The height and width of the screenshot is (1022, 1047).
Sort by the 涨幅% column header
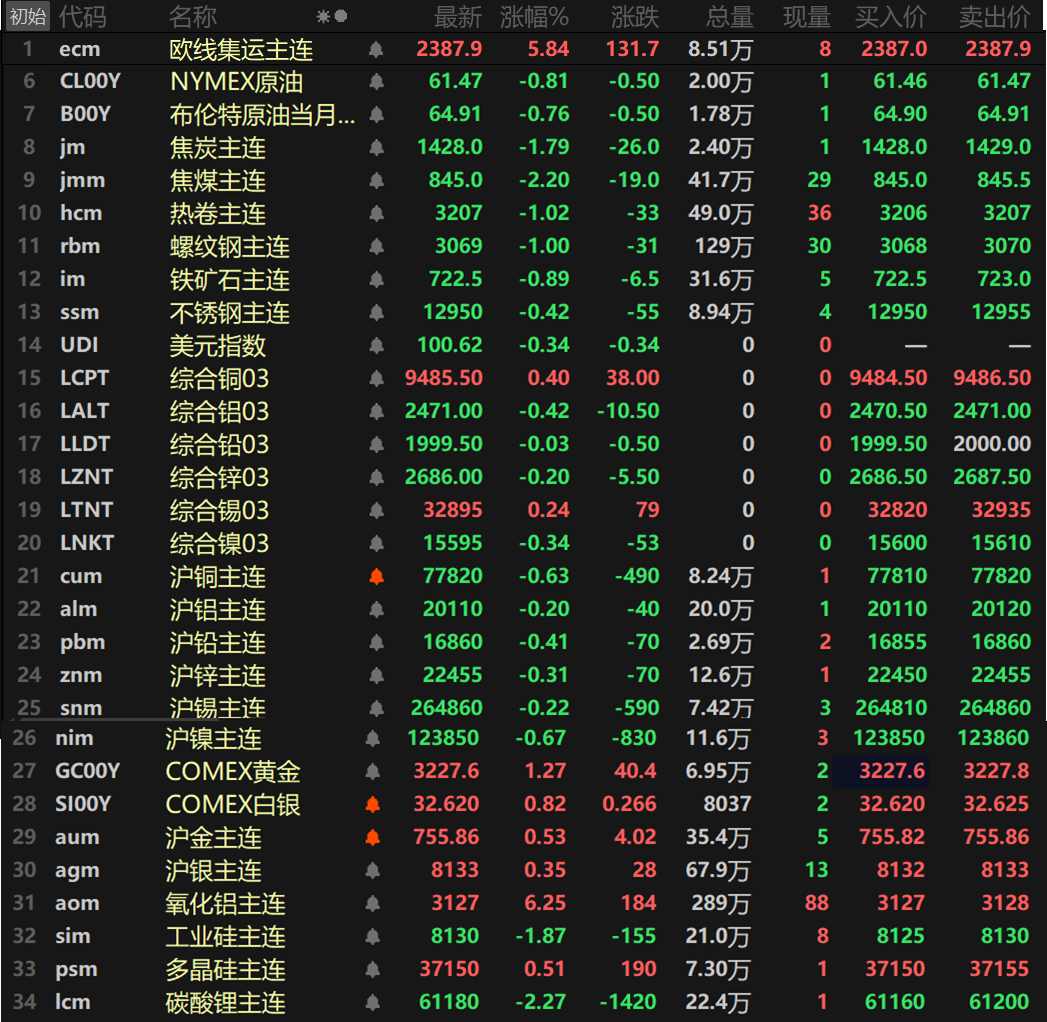coord(534,17)
